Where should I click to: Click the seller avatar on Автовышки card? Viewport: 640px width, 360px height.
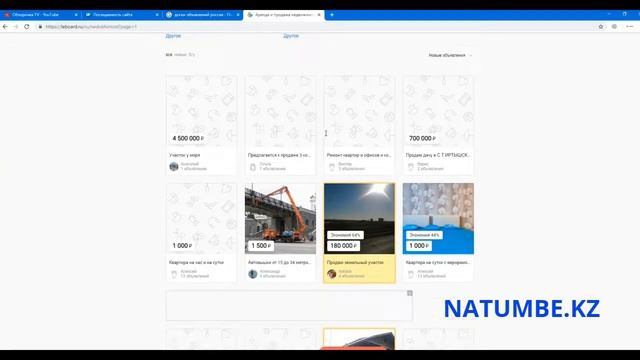(x=253, y=274)
